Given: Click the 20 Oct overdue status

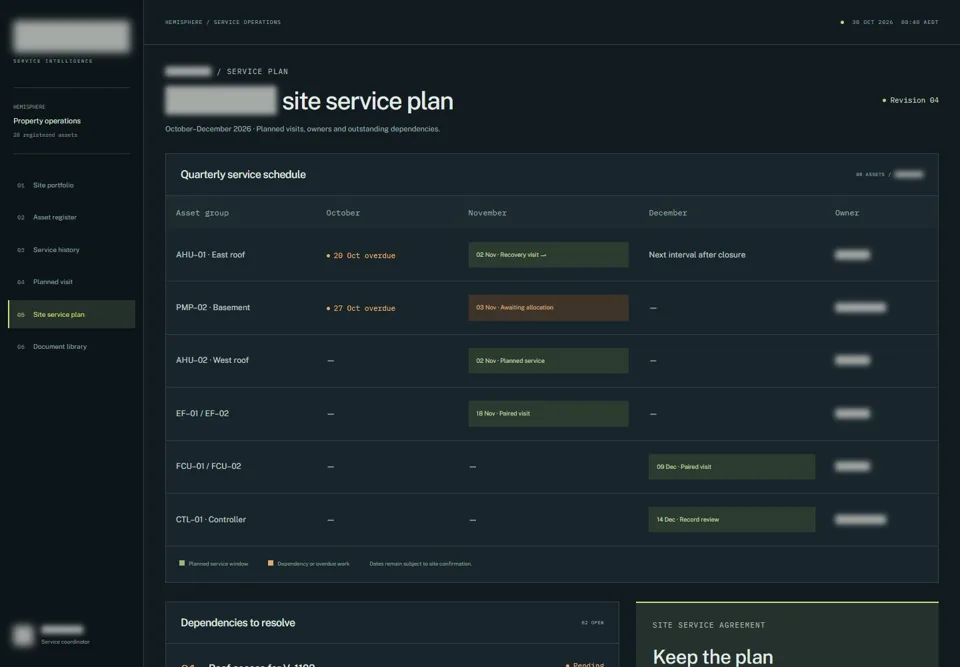Looking at the screenshot, I should [x=361, y=255].
